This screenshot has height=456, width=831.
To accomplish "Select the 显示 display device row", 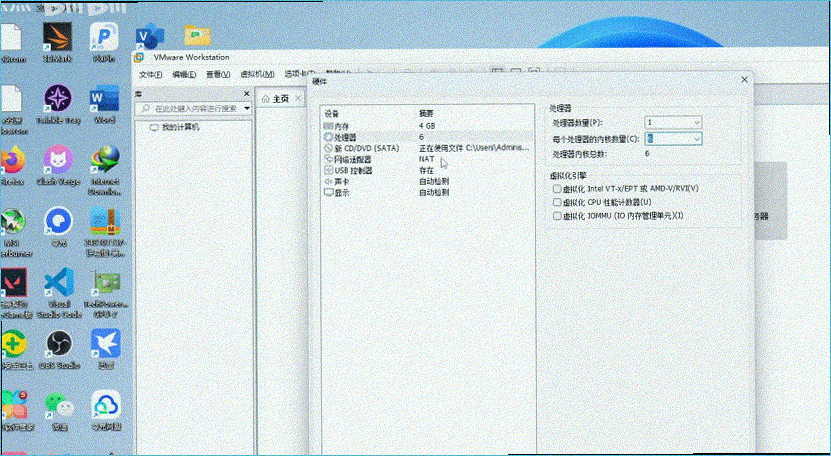I will [x=427, y=193].
